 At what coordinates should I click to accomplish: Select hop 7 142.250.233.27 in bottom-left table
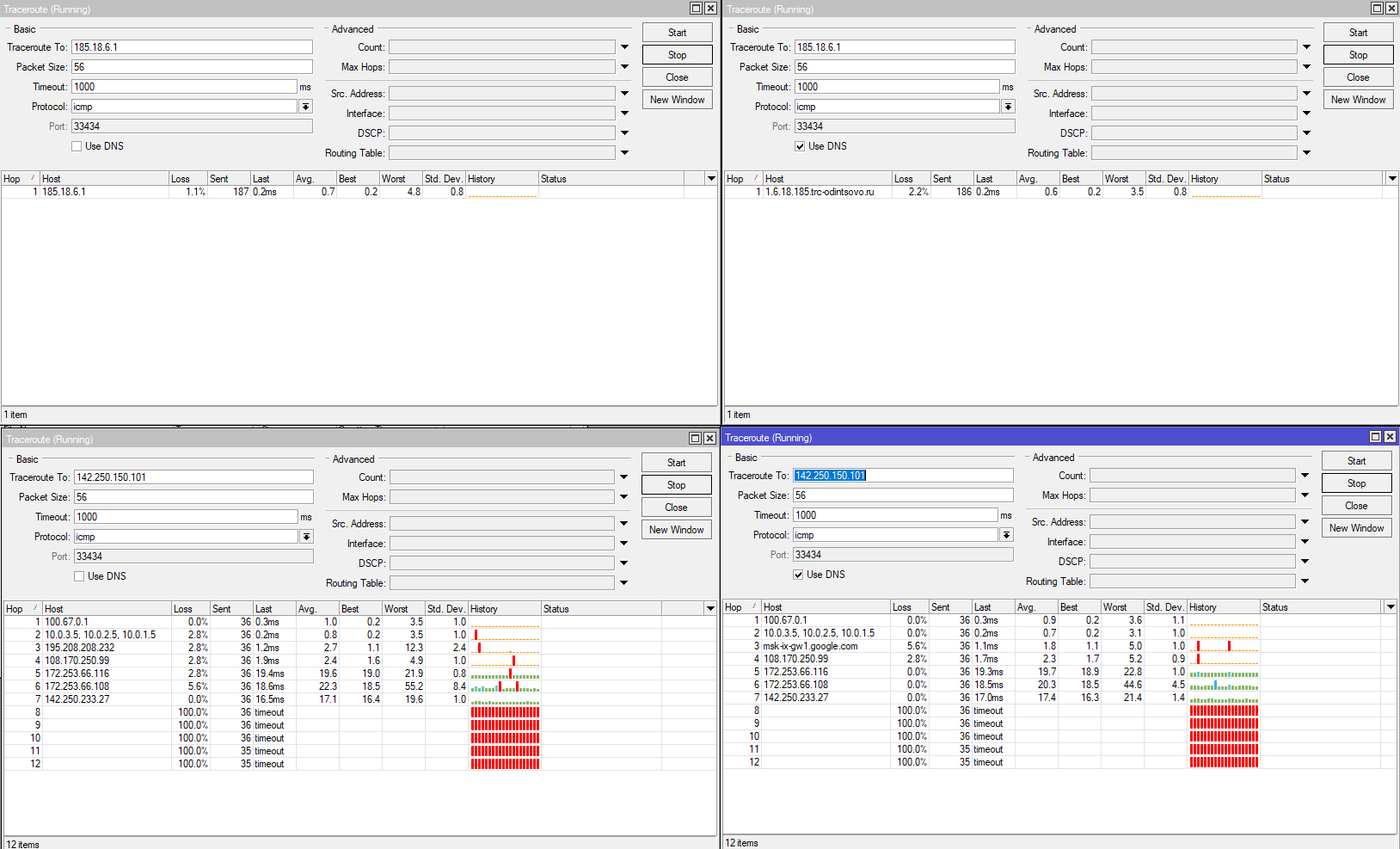[x=360, y=699]
